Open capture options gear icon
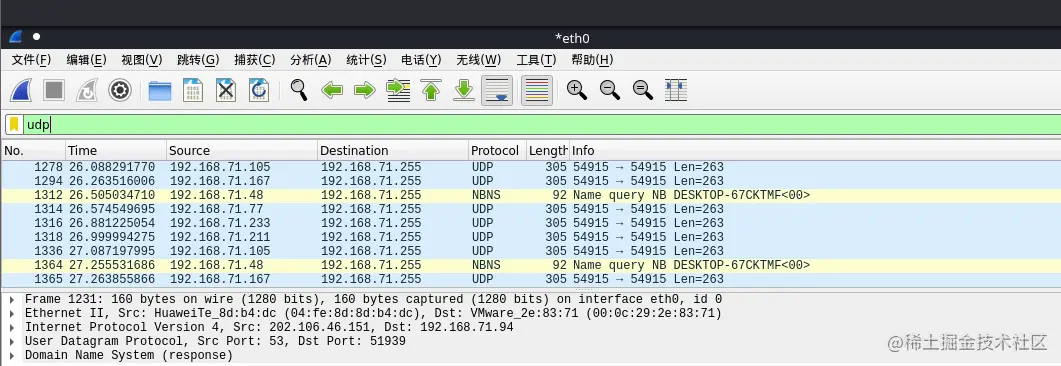Image resolution: width=1061 pixels, height=366 pixels. click(x=120, y=90)
